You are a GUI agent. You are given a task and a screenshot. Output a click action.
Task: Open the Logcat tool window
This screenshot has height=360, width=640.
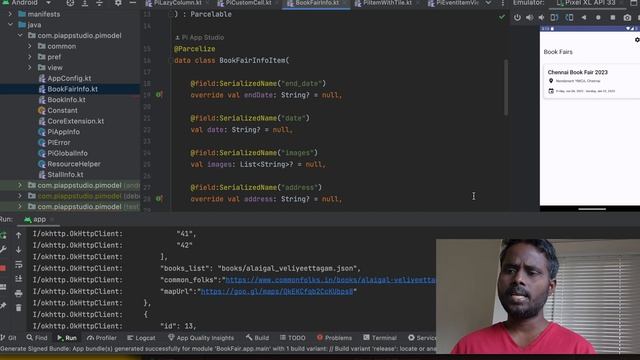click(x=141, y=338)
